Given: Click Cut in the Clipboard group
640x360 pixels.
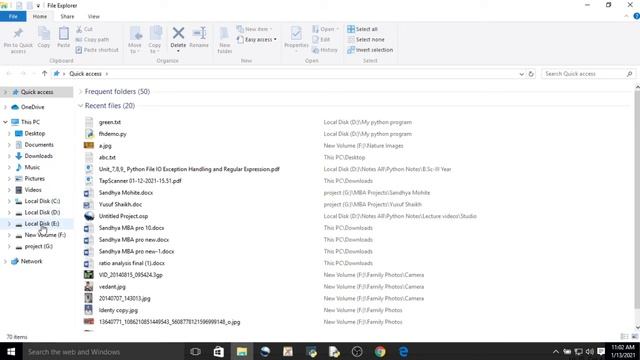Looking at the screenshot, I should pos(84,29).
